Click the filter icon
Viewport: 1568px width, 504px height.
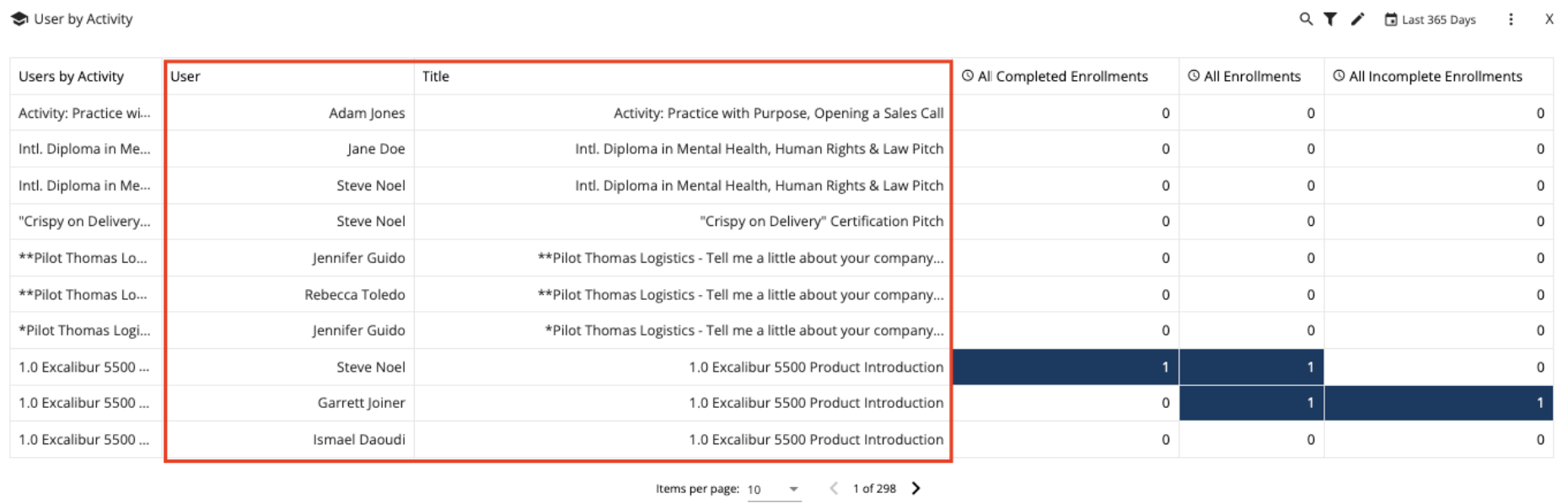coord(1330,19)
